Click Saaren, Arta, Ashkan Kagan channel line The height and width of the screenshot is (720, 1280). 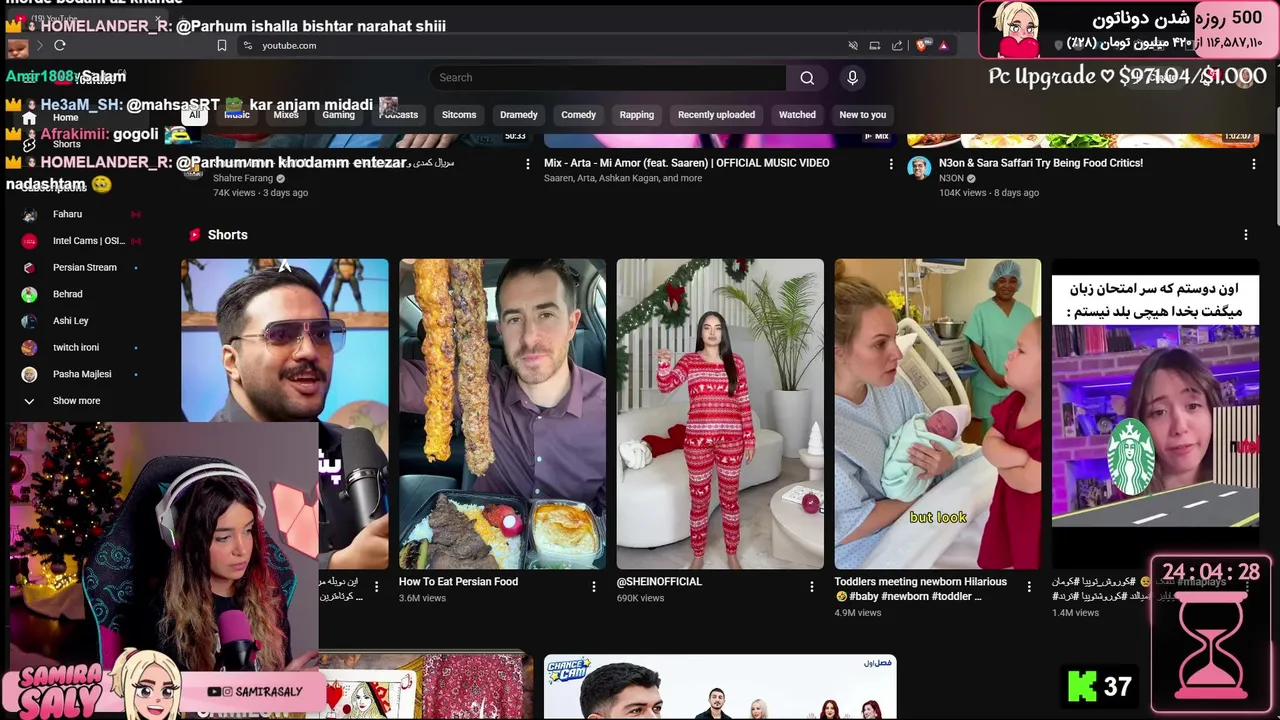(623, 178)
